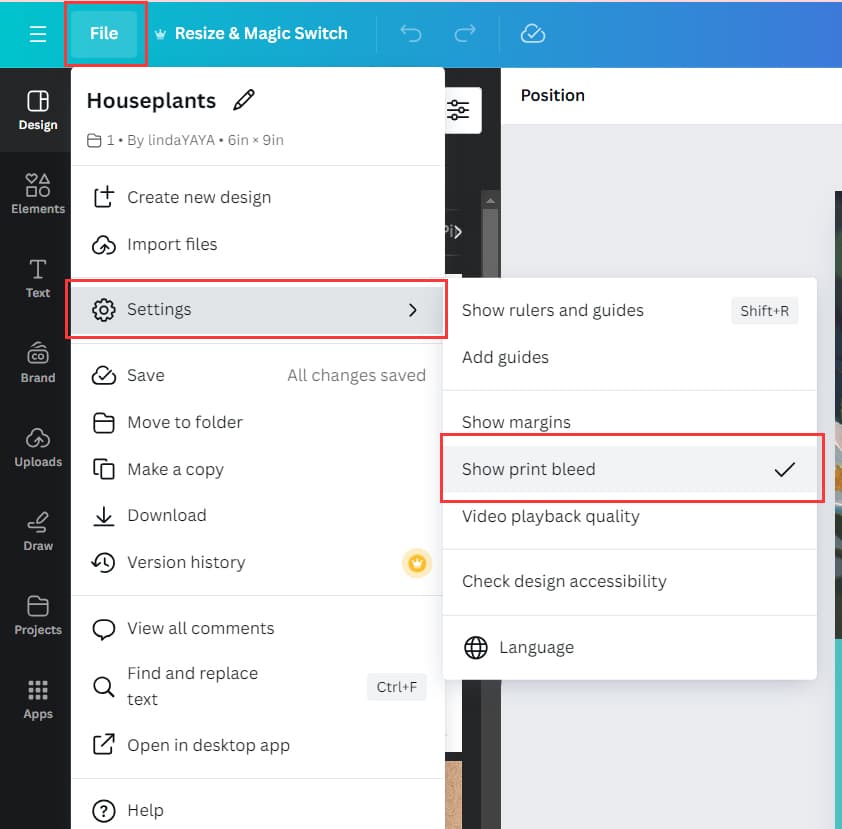Viewport: 842px width, 829px height.
Task: Click pencil icon to rename Houseplants
Action: 244,100
